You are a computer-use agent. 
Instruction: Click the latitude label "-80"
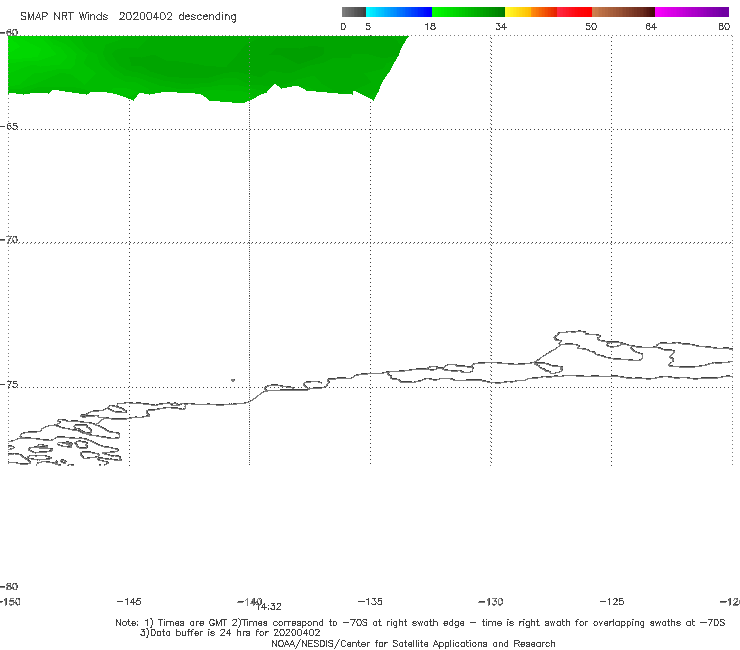click(x=9, y=586)
